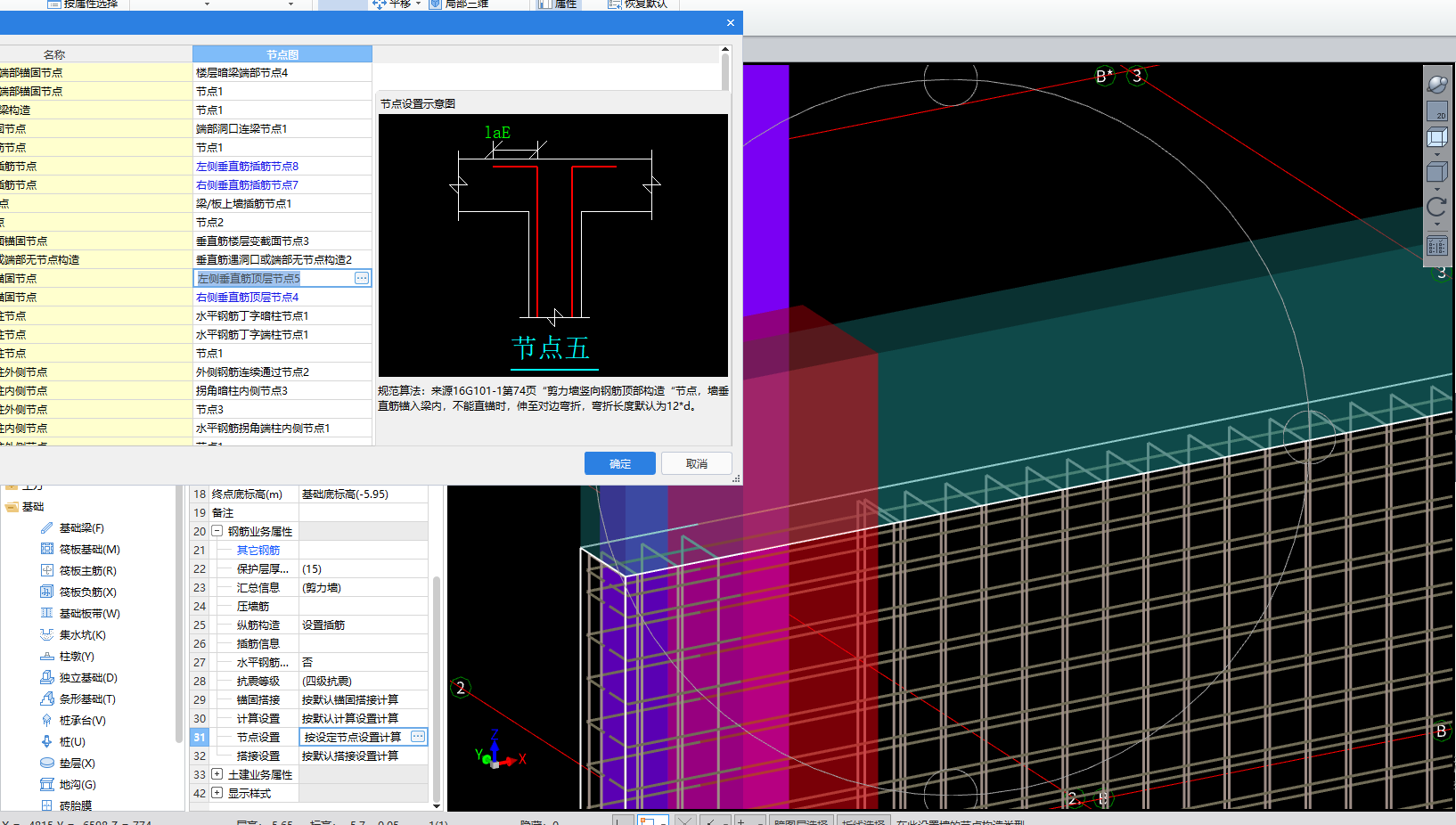Click 备注 property row value

coord(364,513)
